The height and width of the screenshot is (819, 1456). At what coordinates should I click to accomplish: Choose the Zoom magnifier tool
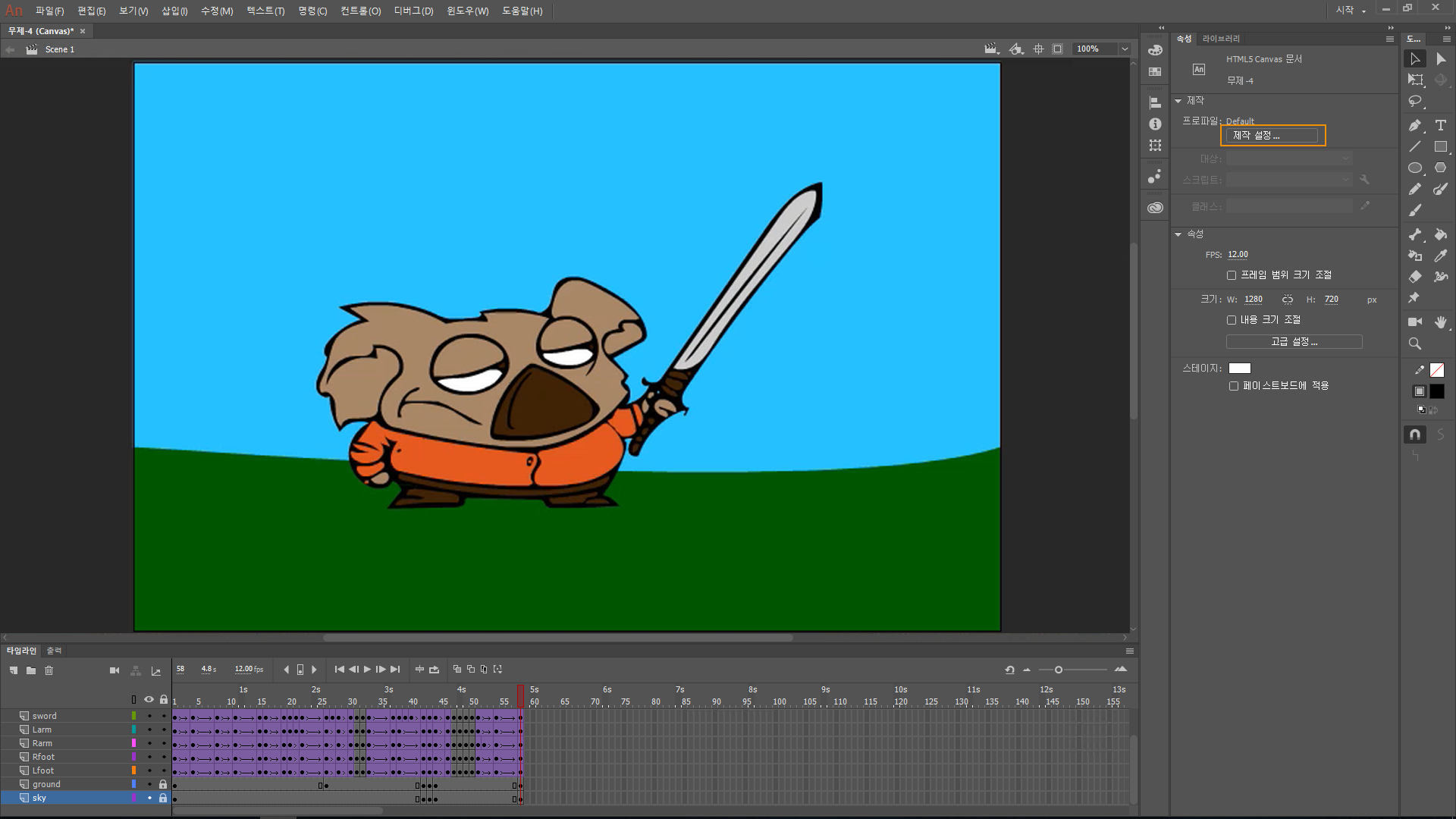pyautogui.click(x=1414, y=344)
